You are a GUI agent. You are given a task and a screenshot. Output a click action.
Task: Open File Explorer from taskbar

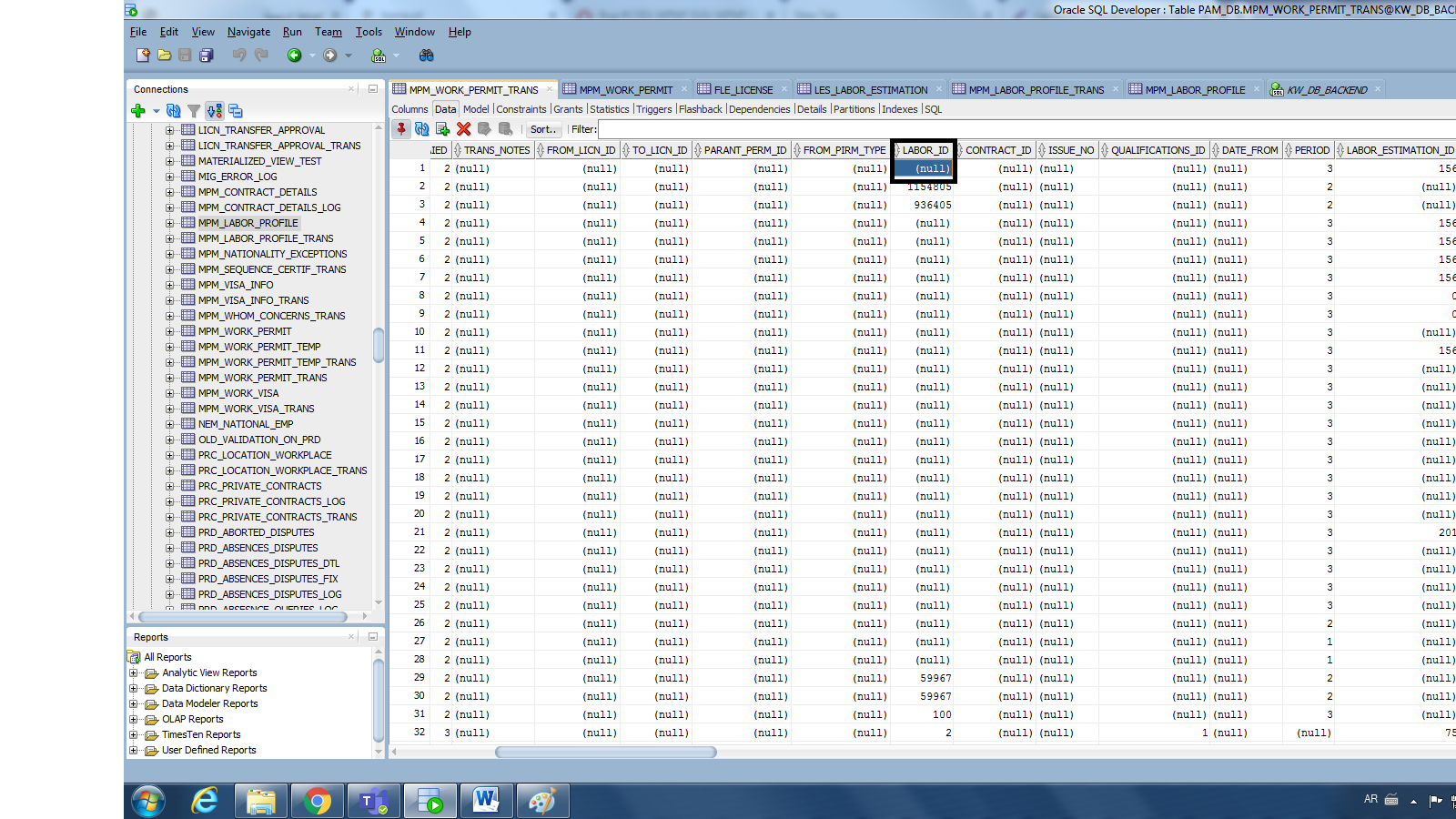coord(261,801)
